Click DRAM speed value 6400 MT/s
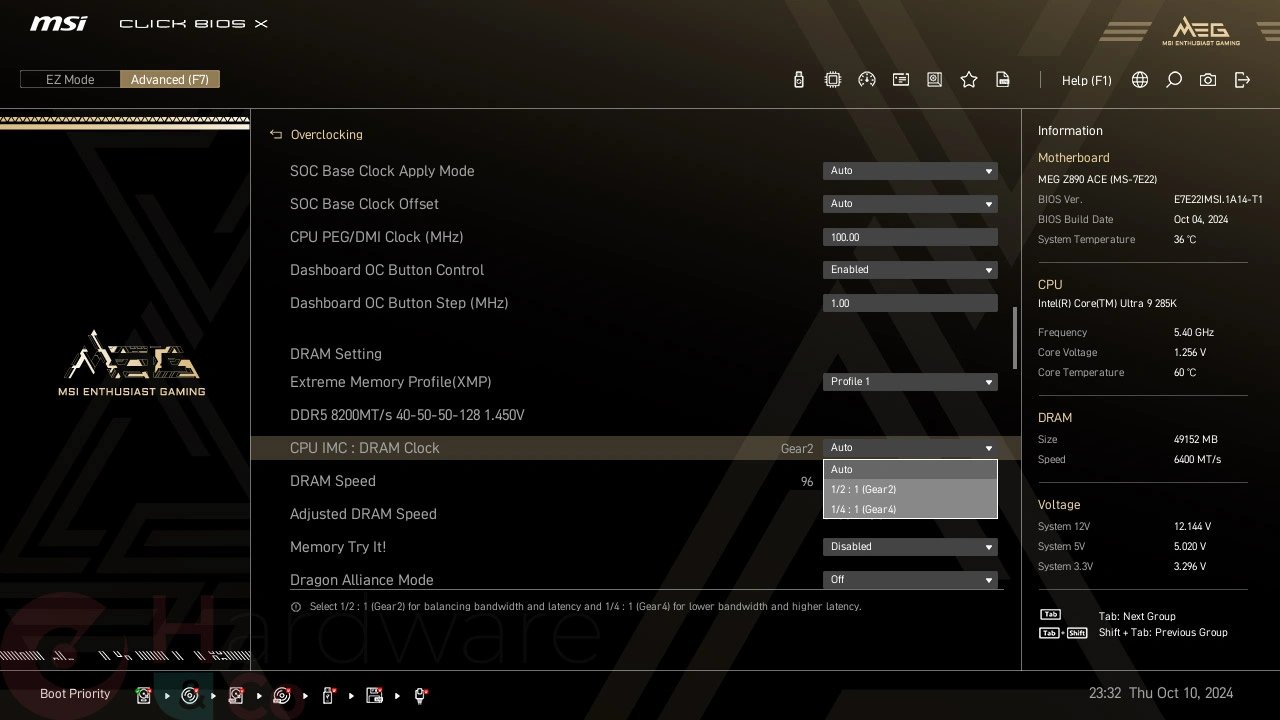The image size is (1280, 720). [x=1198, y=460]
